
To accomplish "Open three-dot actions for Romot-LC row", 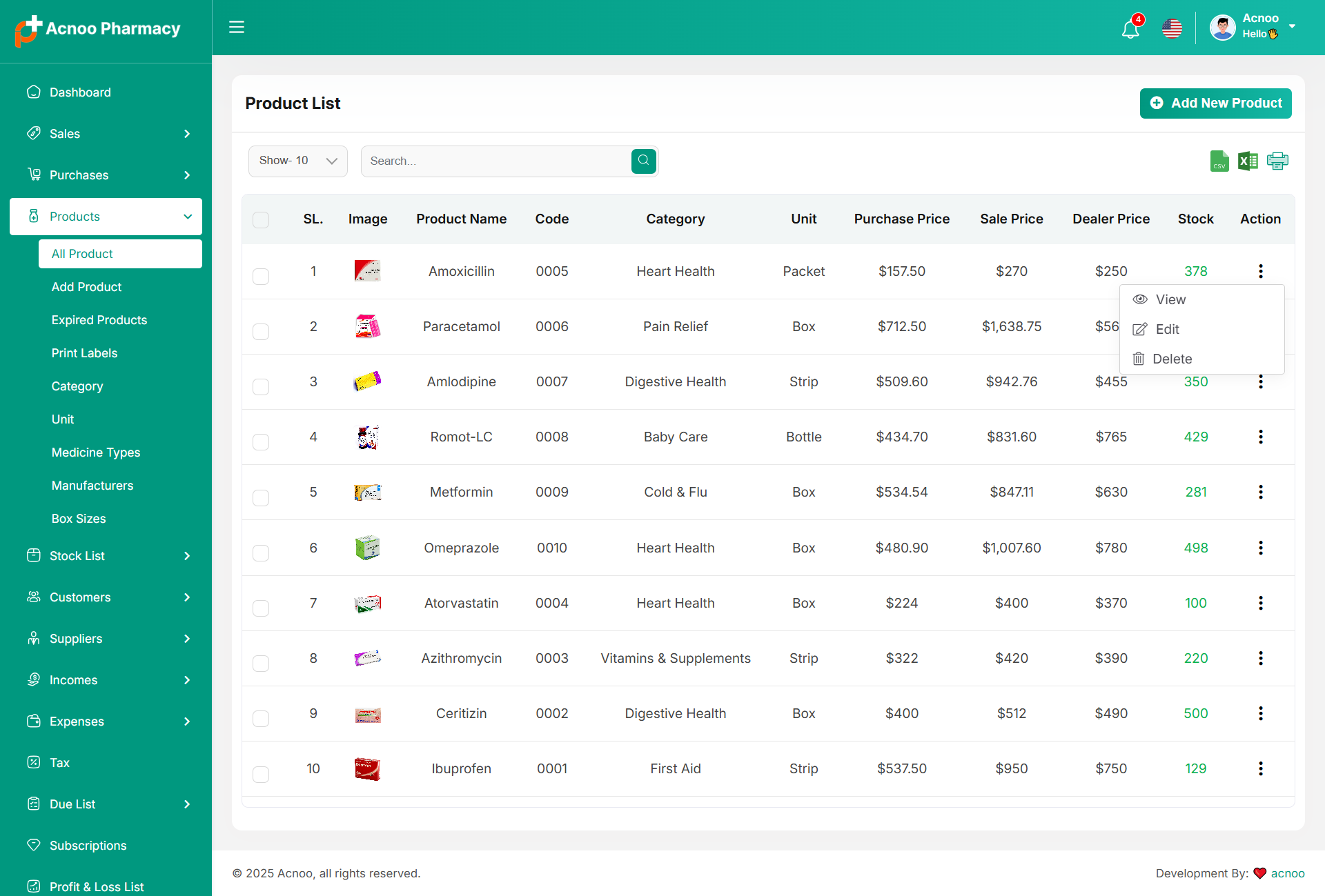I will pos(1260,437).
